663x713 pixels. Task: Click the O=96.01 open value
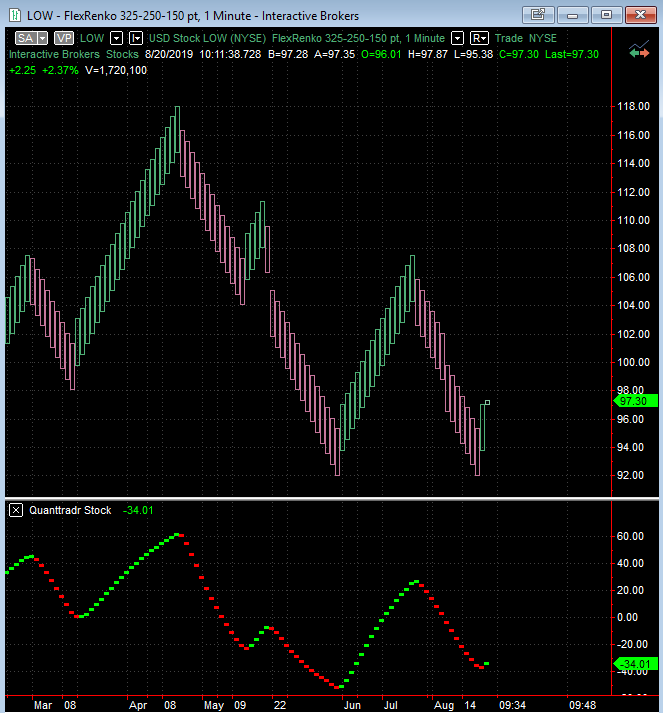(381, 54)
